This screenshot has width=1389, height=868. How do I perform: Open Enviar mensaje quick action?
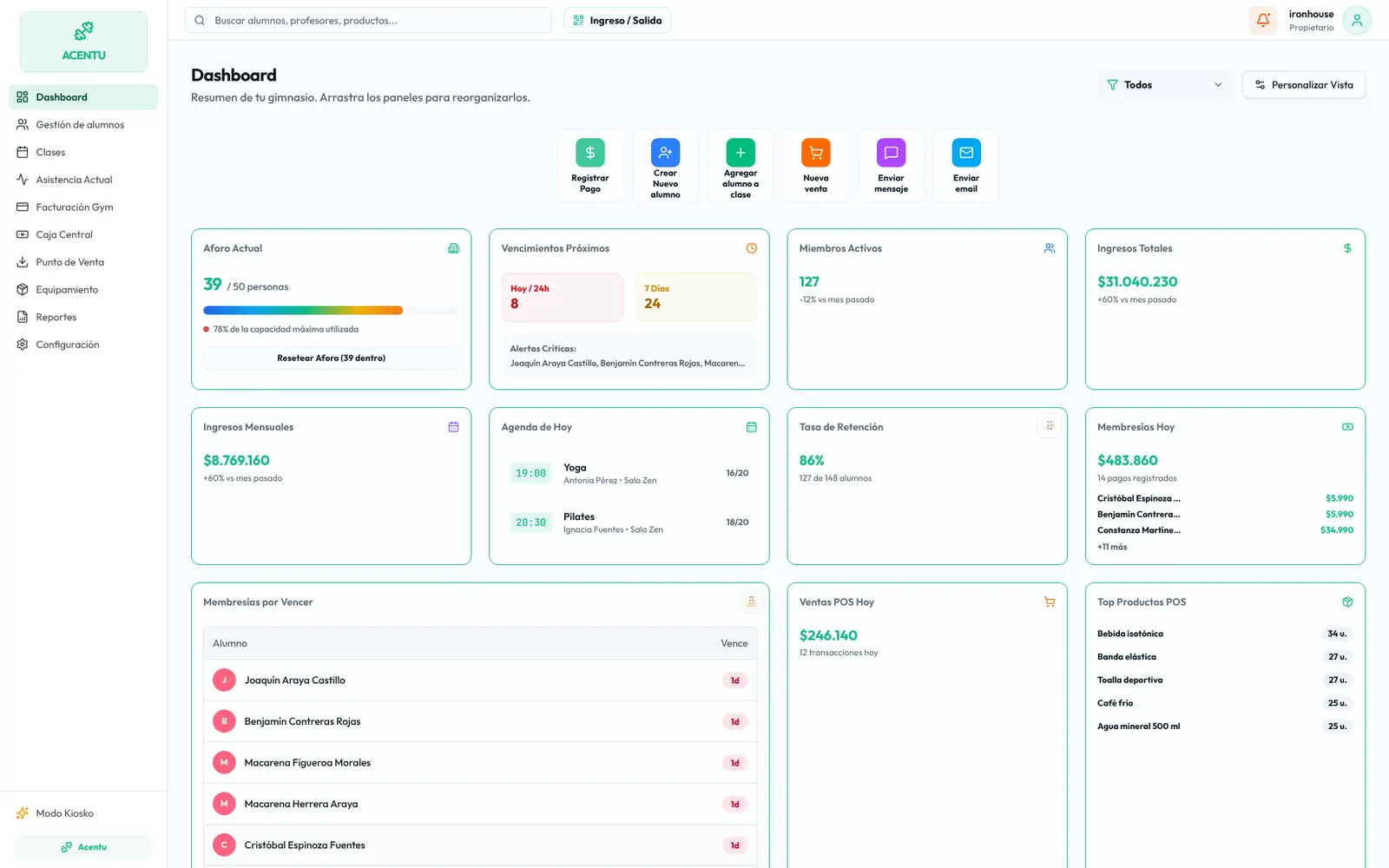[x=891, y=166]
